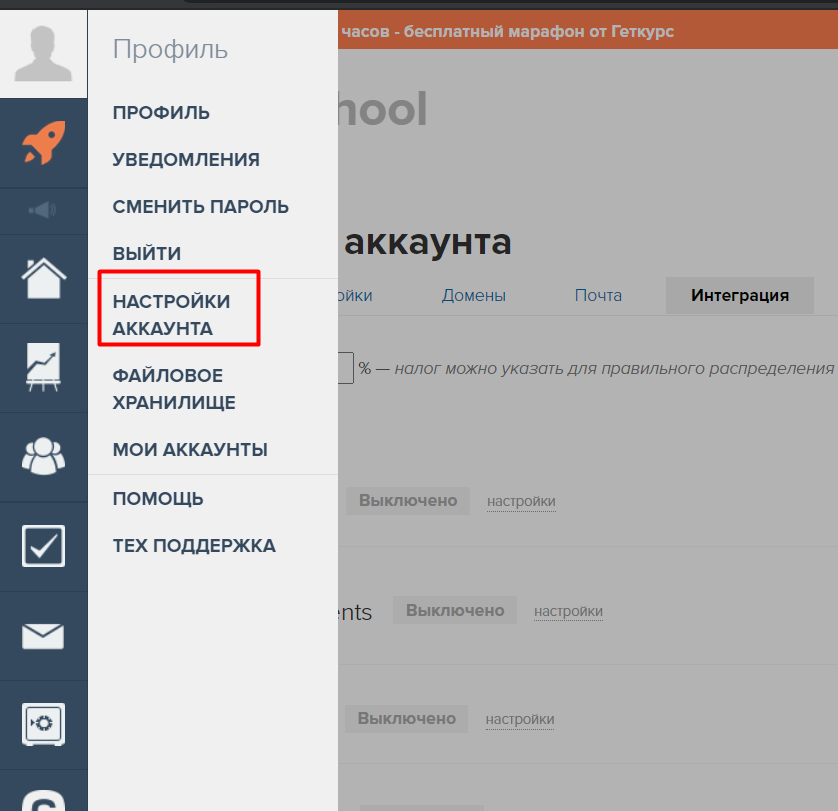Image resolution: width=838 pixels, height=811 pixels.
Task: Open the user avatar profile icon
Action: tap(43, 53)
